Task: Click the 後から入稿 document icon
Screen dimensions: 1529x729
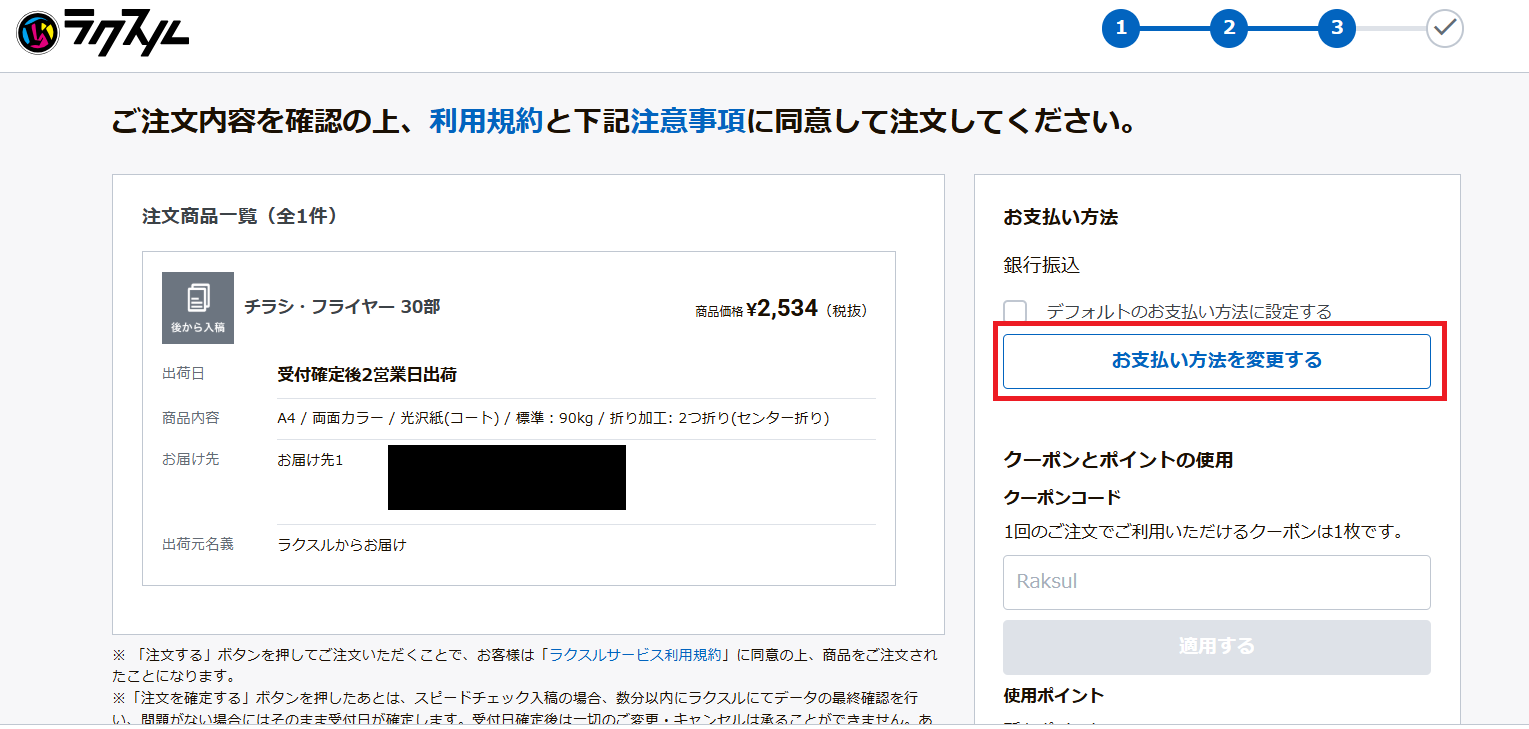Action: tap(198, 308)
